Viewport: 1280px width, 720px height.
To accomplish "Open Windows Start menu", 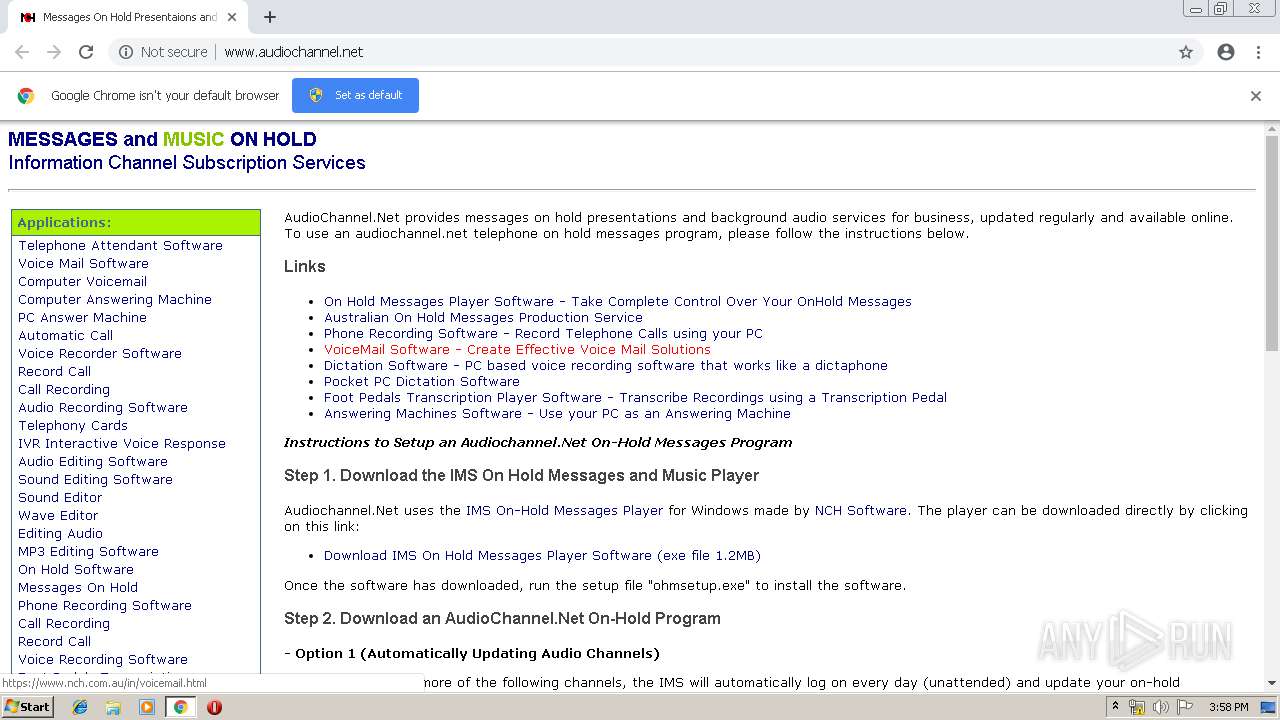I will tap(27, 707).
